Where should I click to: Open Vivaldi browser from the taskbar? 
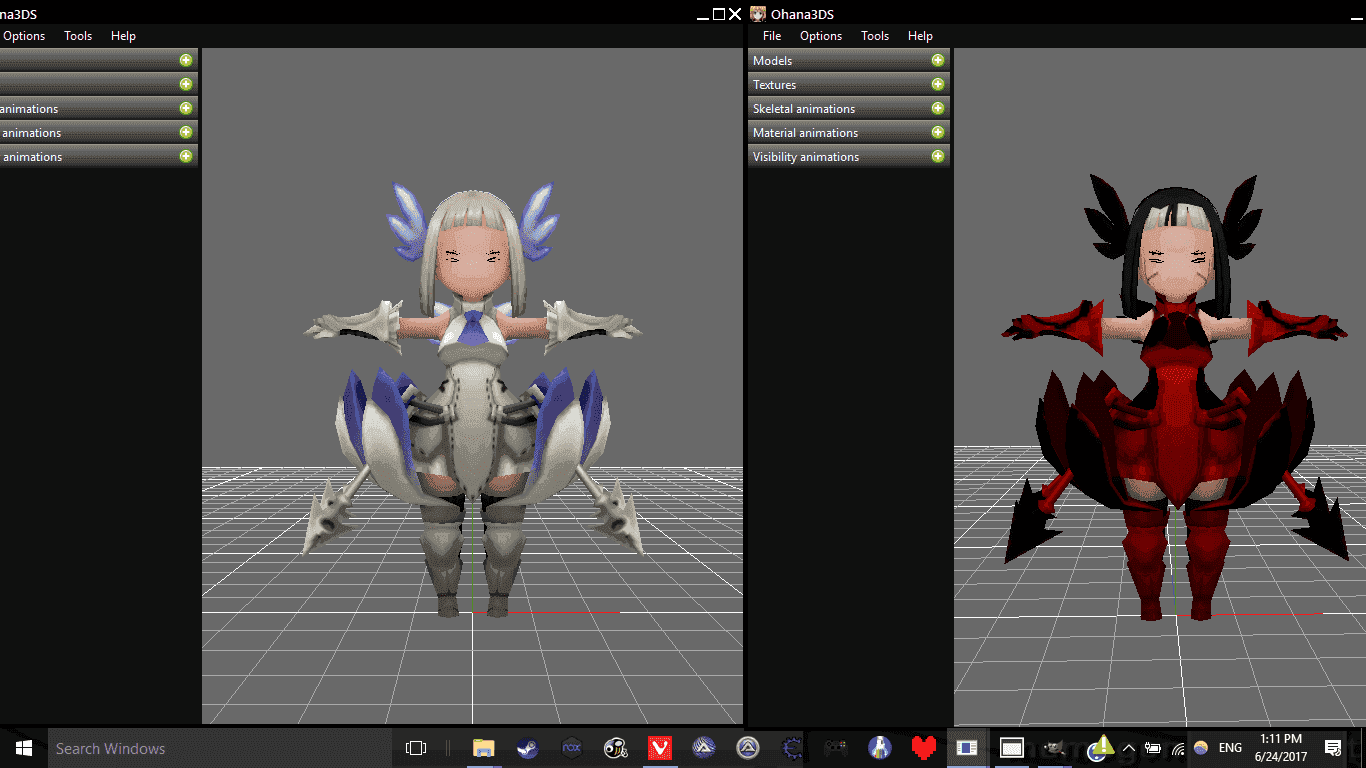pyautogui.click(x=660, y=748)
